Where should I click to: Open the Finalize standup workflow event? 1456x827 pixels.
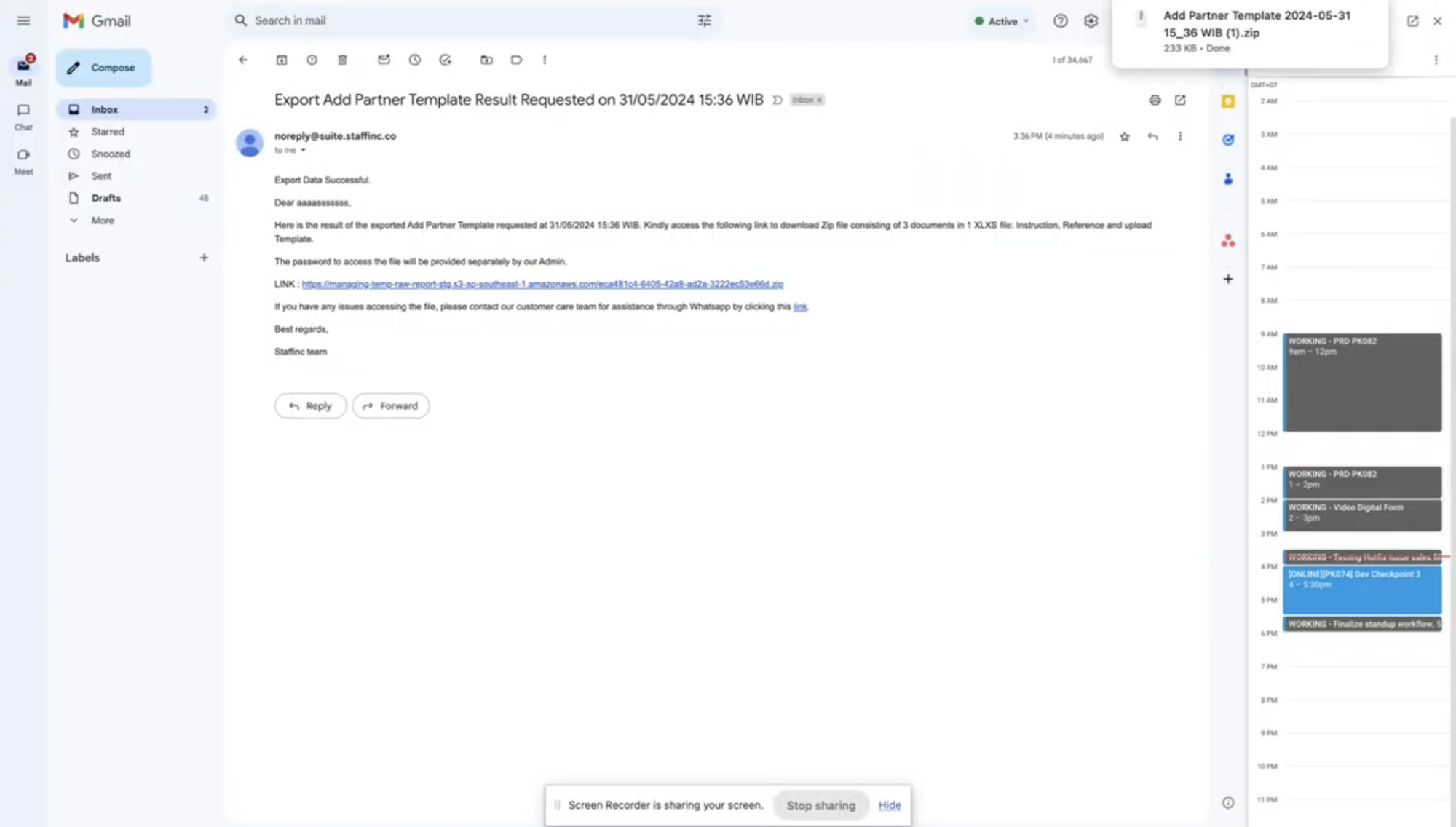pyautogui.click(x=1362, y=624)
